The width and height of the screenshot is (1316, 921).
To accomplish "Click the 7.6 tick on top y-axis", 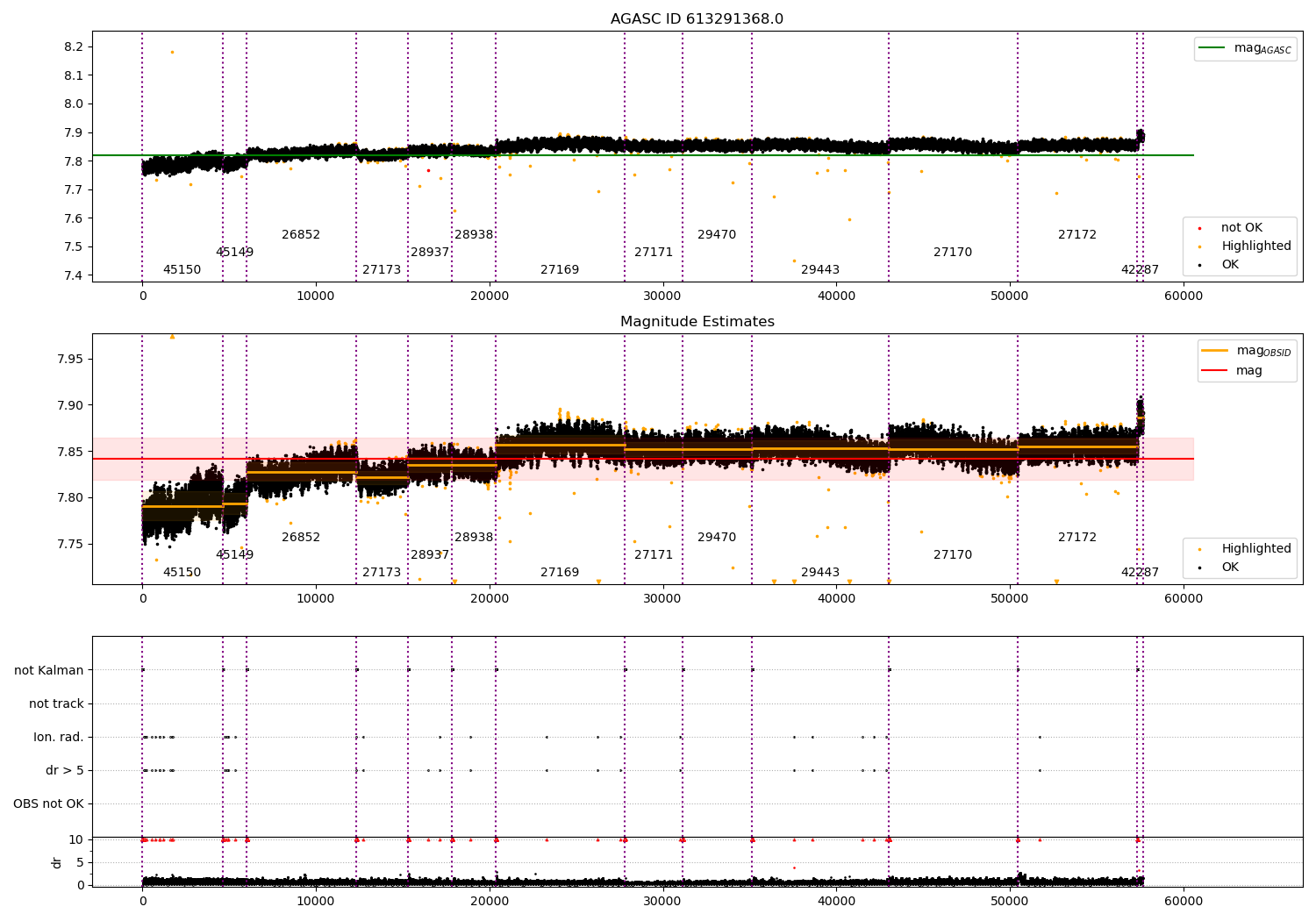I will pos(74,219).
